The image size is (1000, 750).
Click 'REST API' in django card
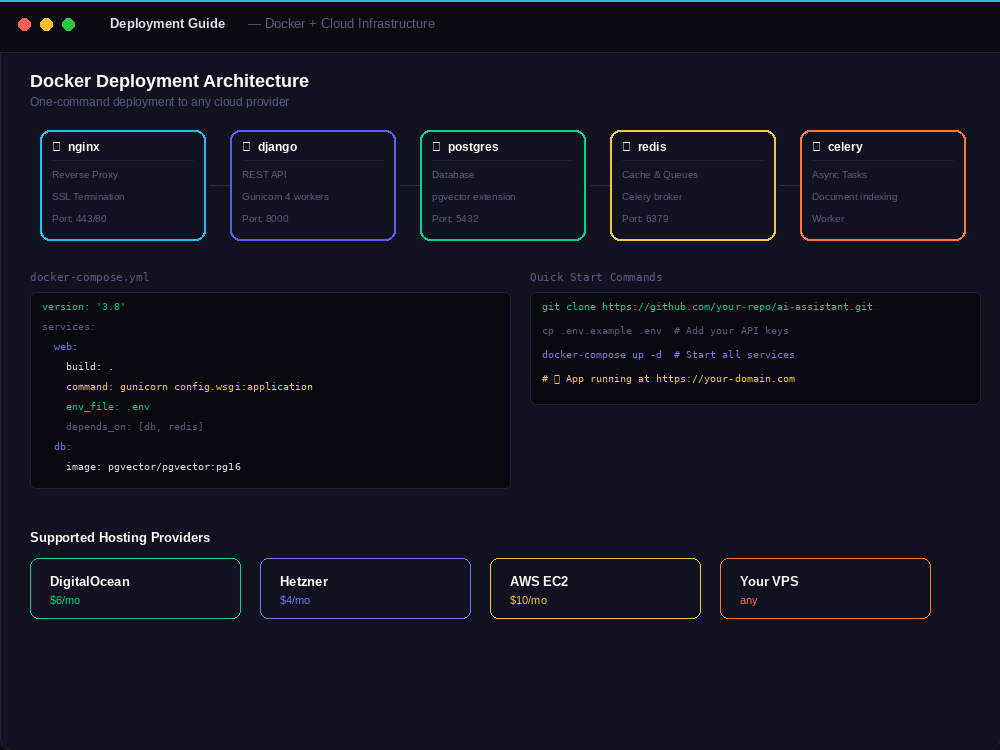coord(264,175)
